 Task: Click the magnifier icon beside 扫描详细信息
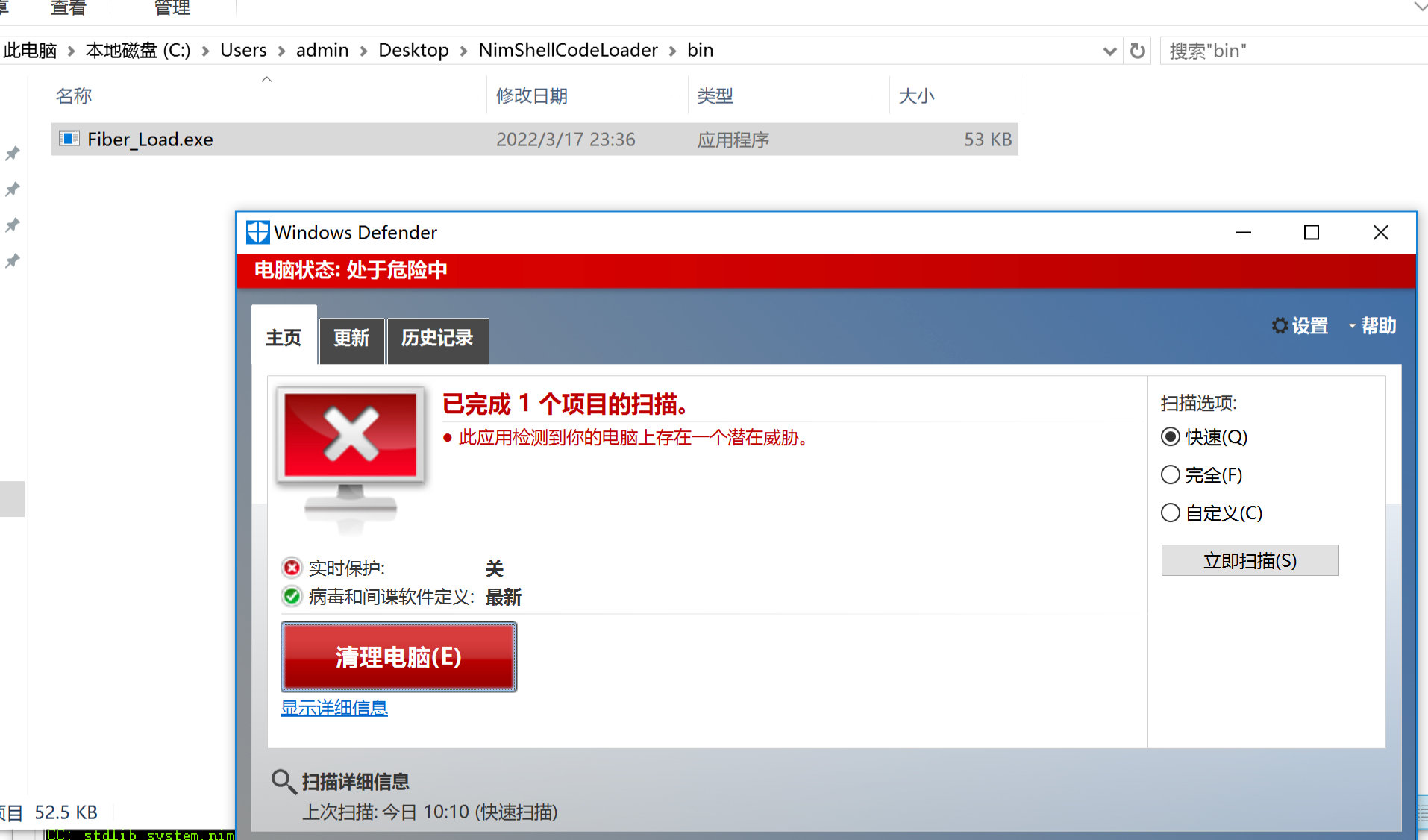point(283,782)
